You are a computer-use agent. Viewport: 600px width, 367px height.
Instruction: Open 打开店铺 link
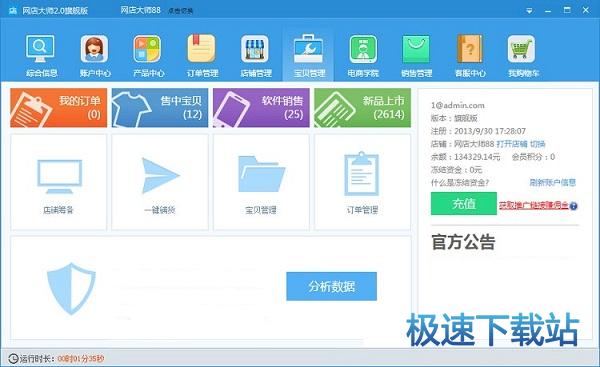pyautogui.click(x=512, y=144)
